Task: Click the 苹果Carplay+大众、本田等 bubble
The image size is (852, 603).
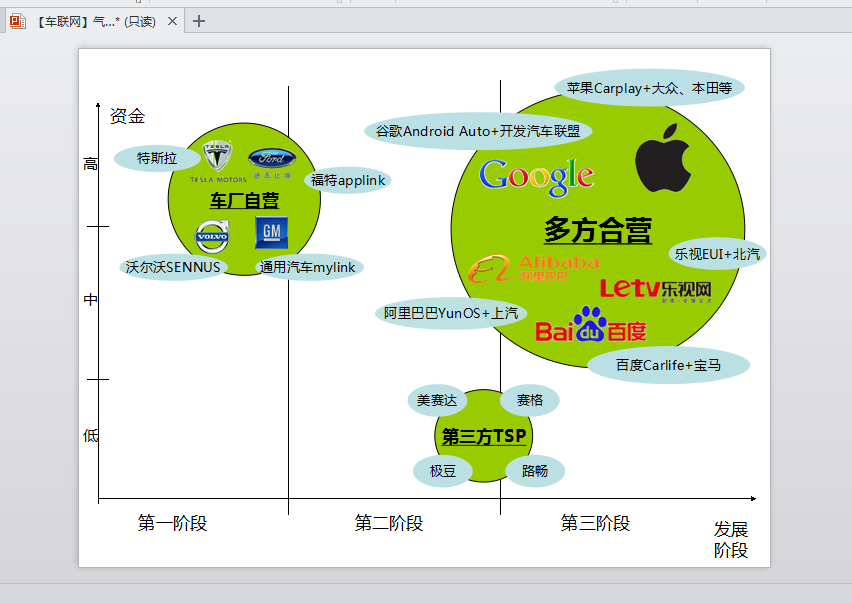Action: pyautogui.click(x=649, y=88)
